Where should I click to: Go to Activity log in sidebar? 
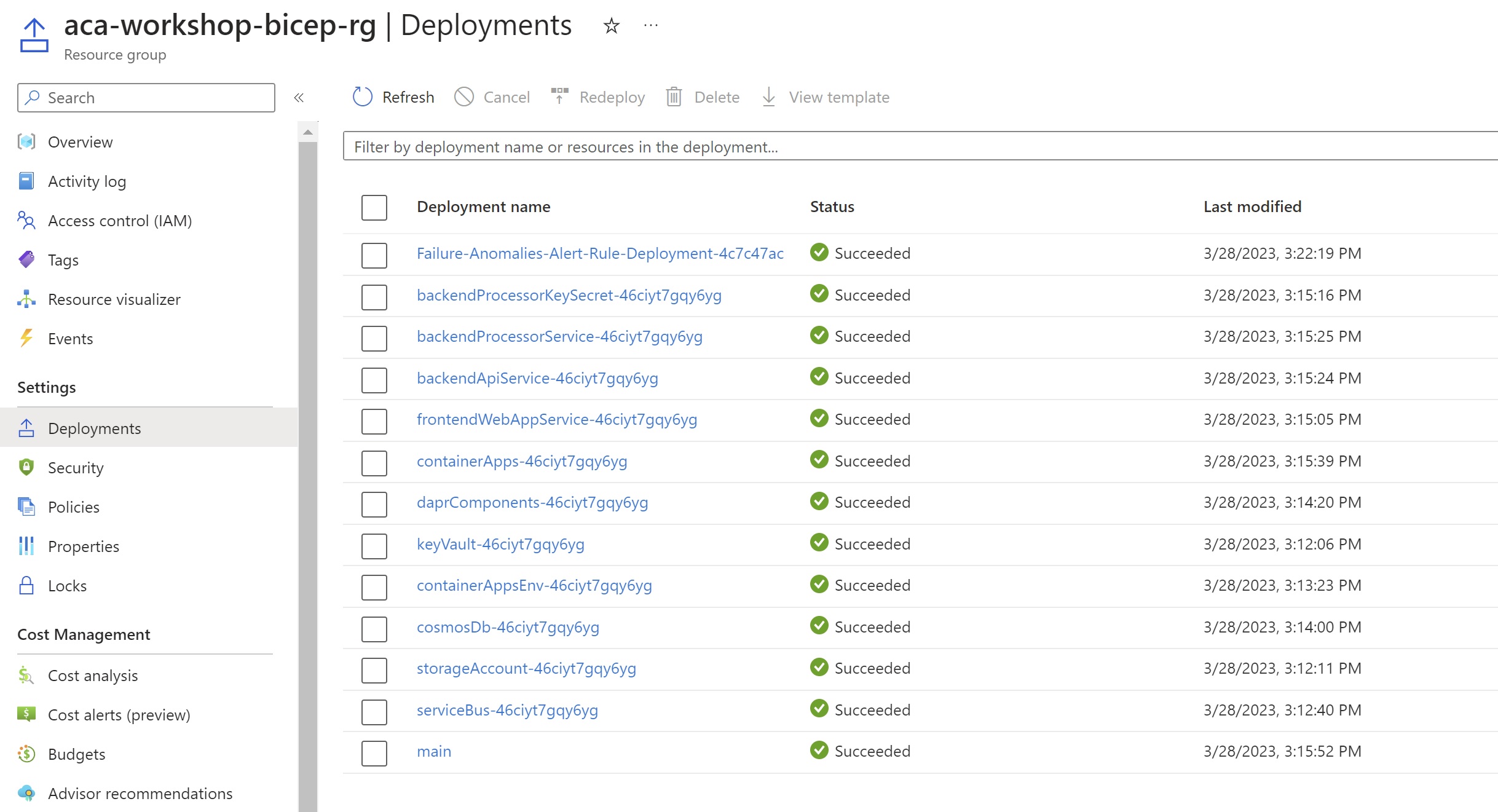click(x=87, y=181)
